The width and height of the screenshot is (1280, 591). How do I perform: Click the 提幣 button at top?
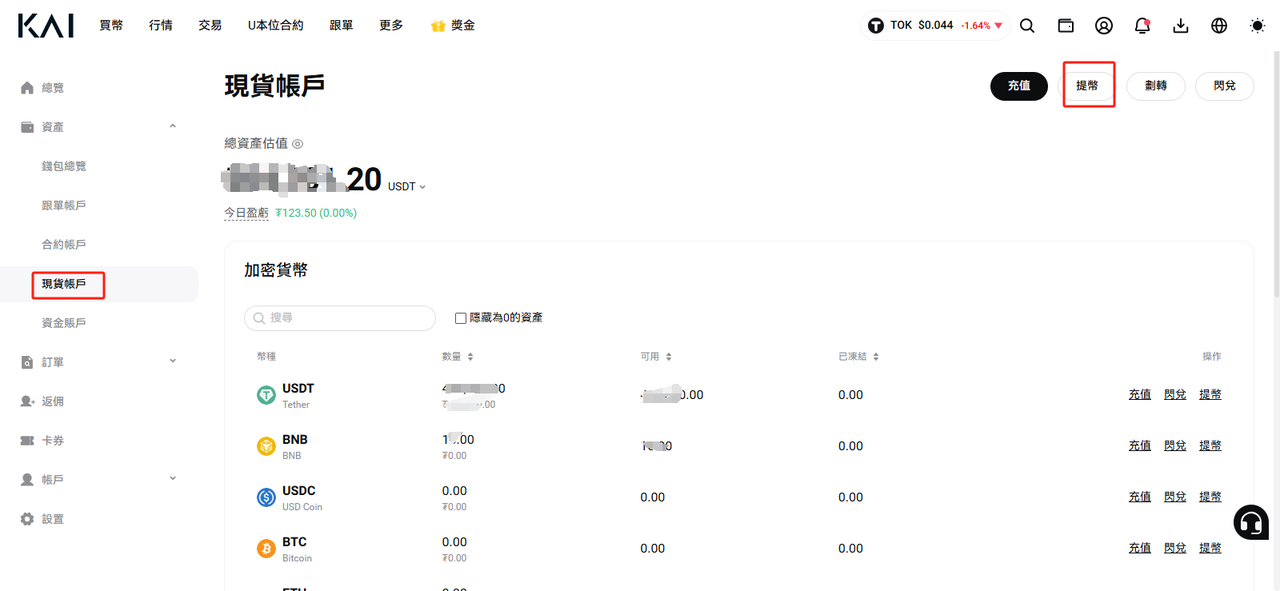coord(1087,86)
